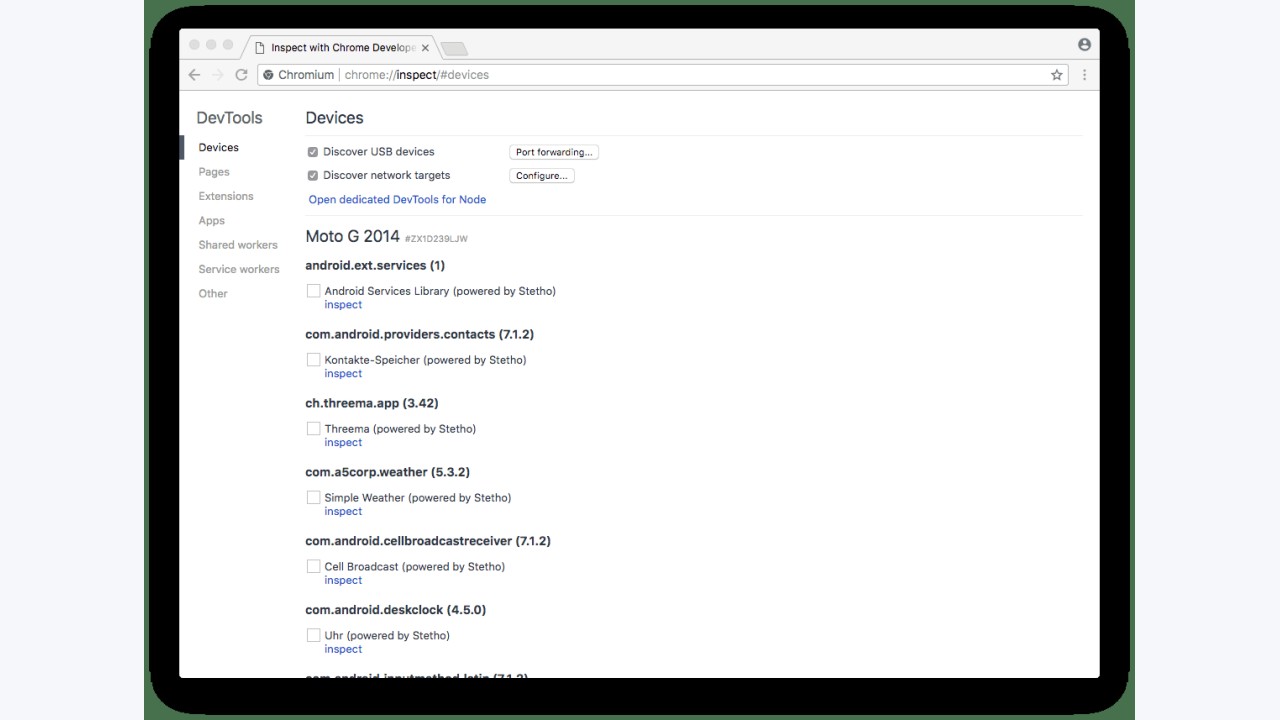Open the Other section in sidebar

pyautogui.click(x=213, y=294)
